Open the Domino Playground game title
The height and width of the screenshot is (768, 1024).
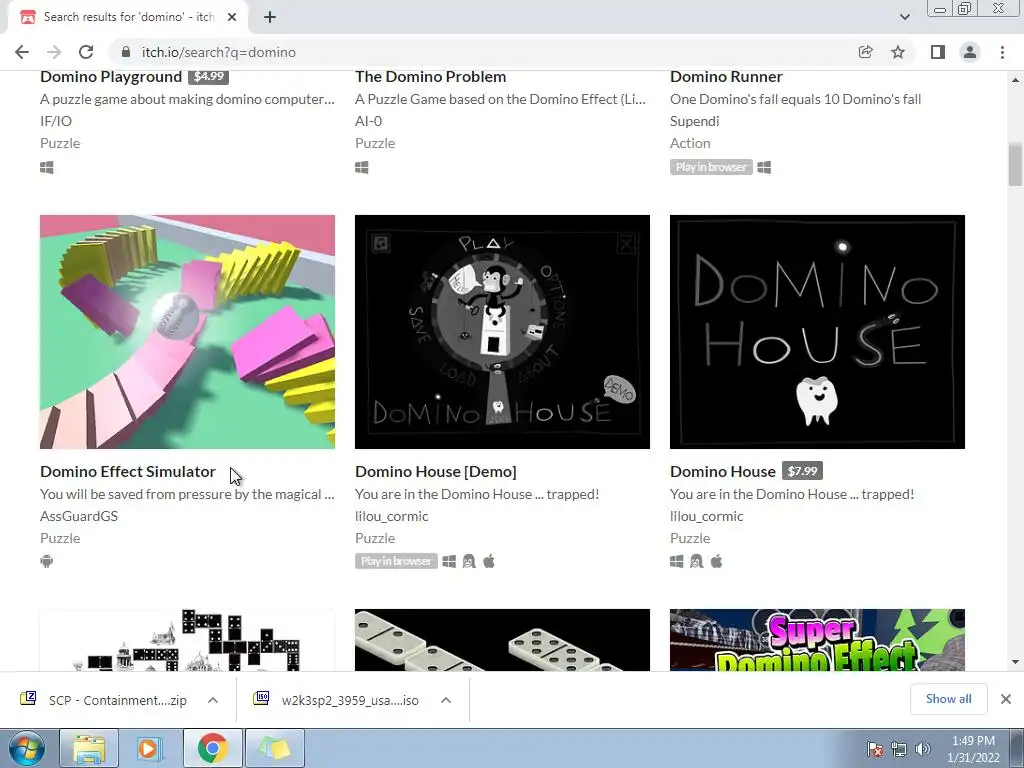tap(111, 76)
